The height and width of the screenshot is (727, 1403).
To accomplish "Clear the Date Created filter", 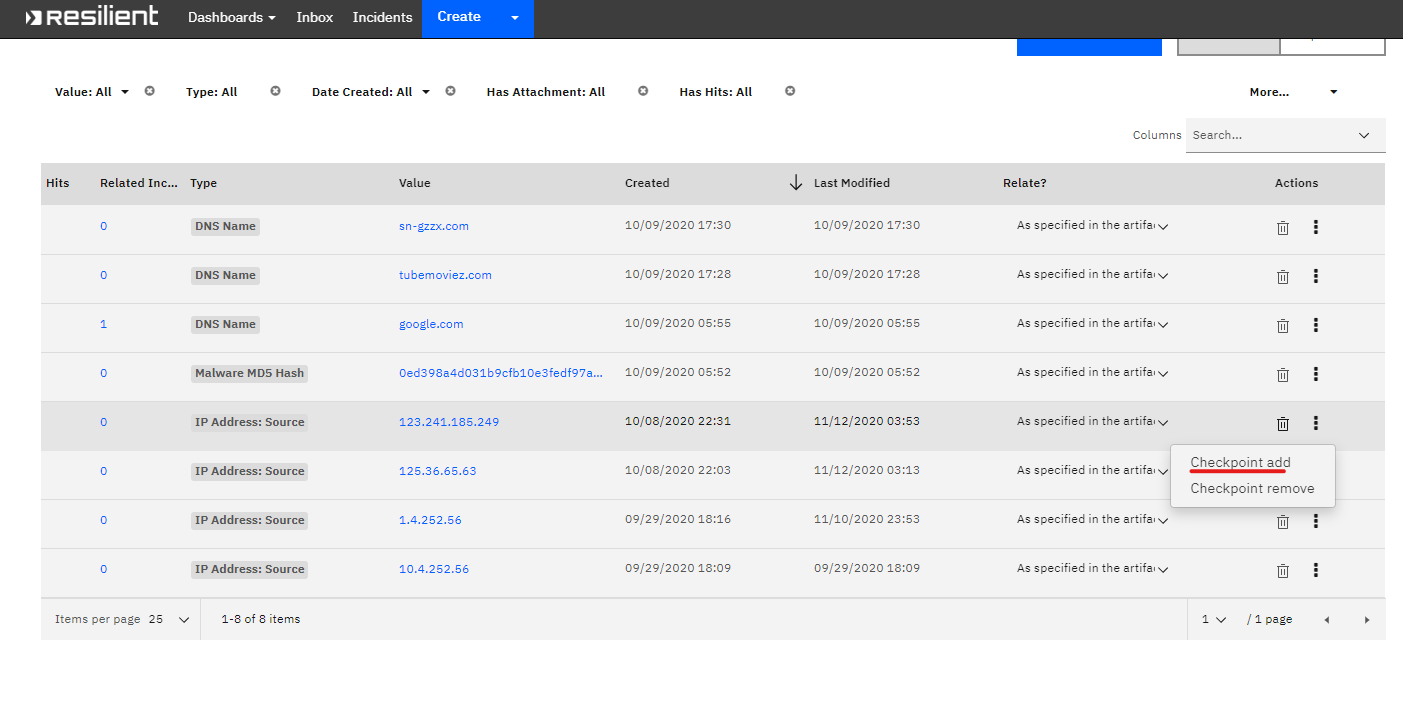I will coord(451,91).
